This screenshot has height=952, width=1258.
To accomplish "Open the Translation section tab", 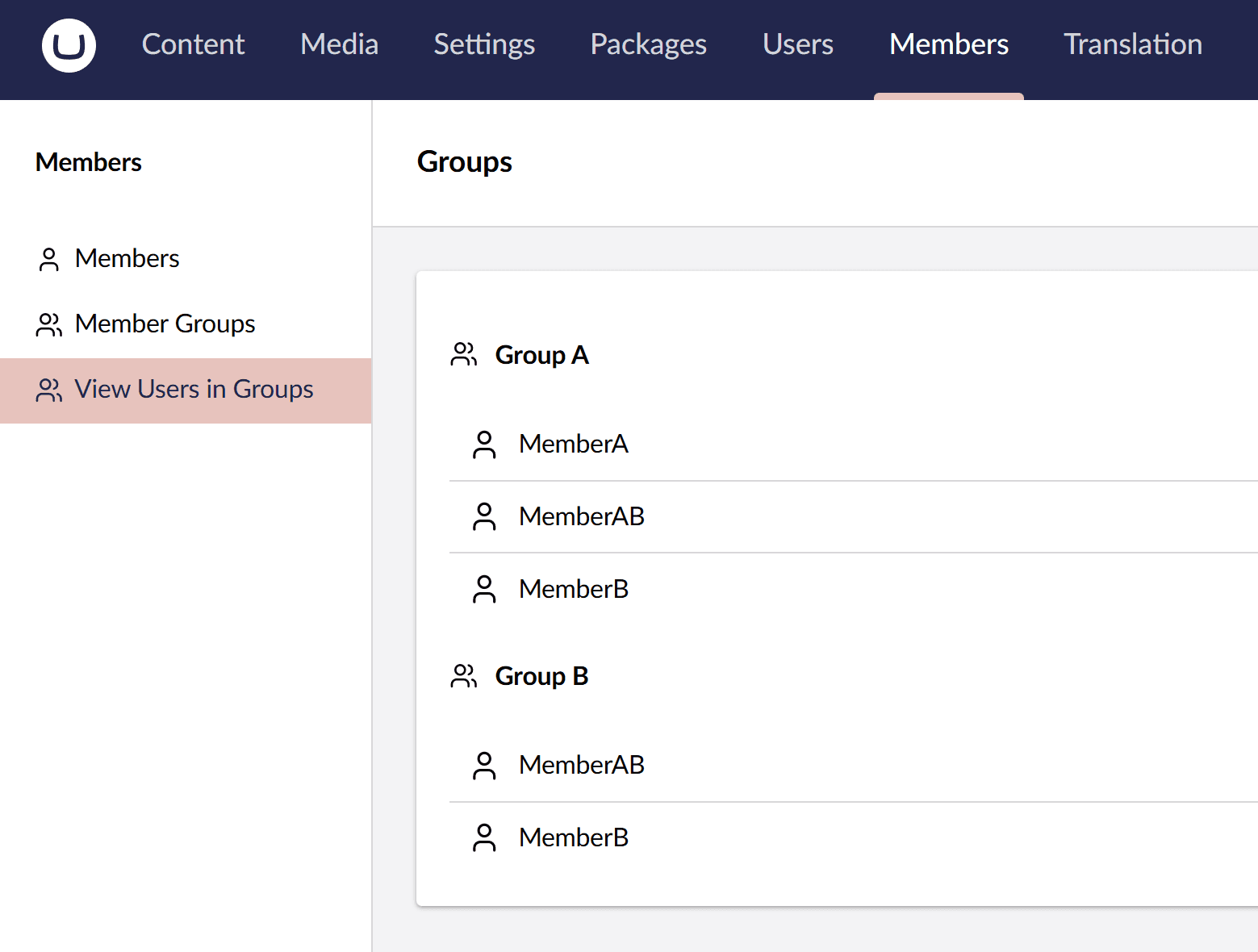I will [x=1132, y=44].
